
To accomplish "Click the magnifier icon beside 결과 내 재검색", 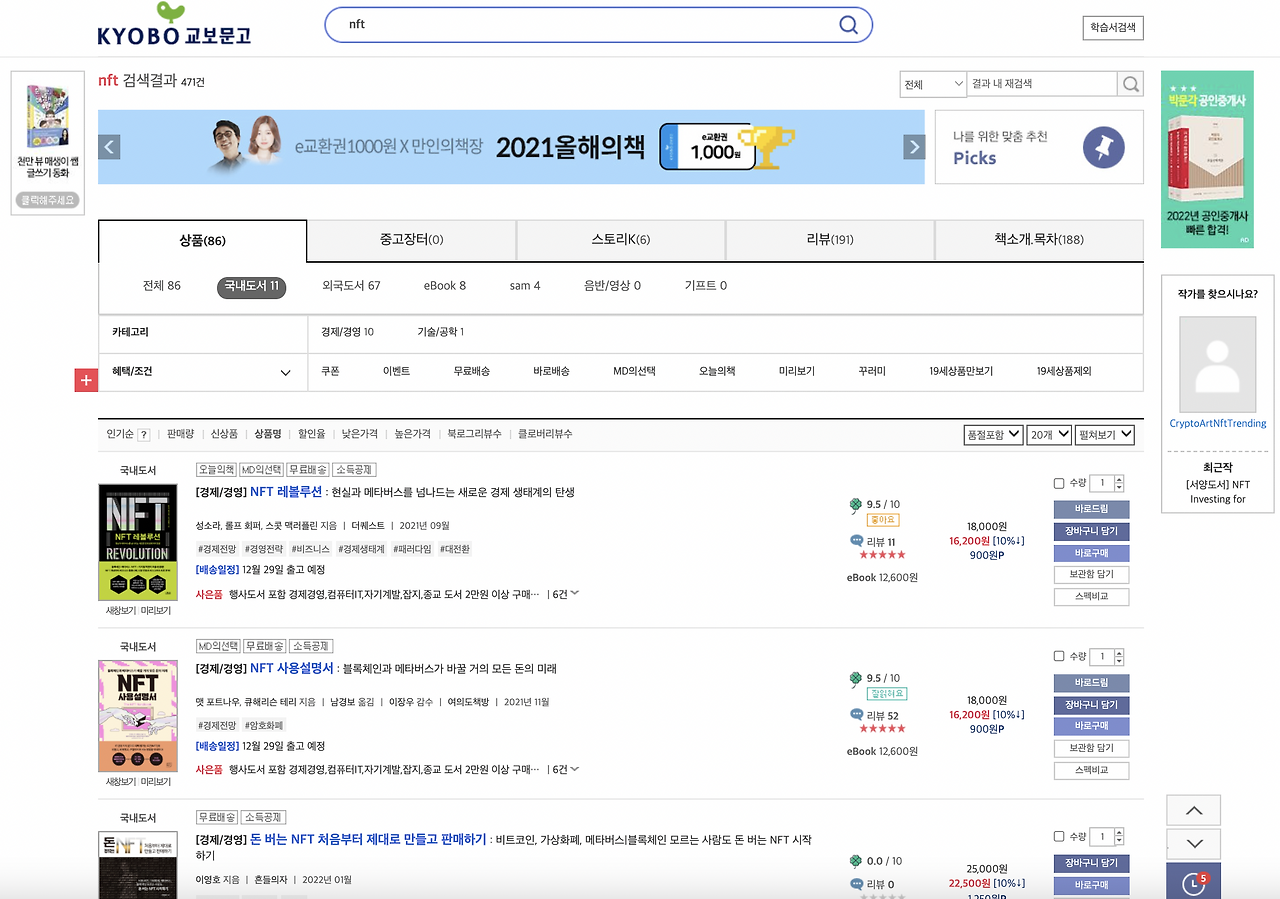I will click(x=1130, y=84).
